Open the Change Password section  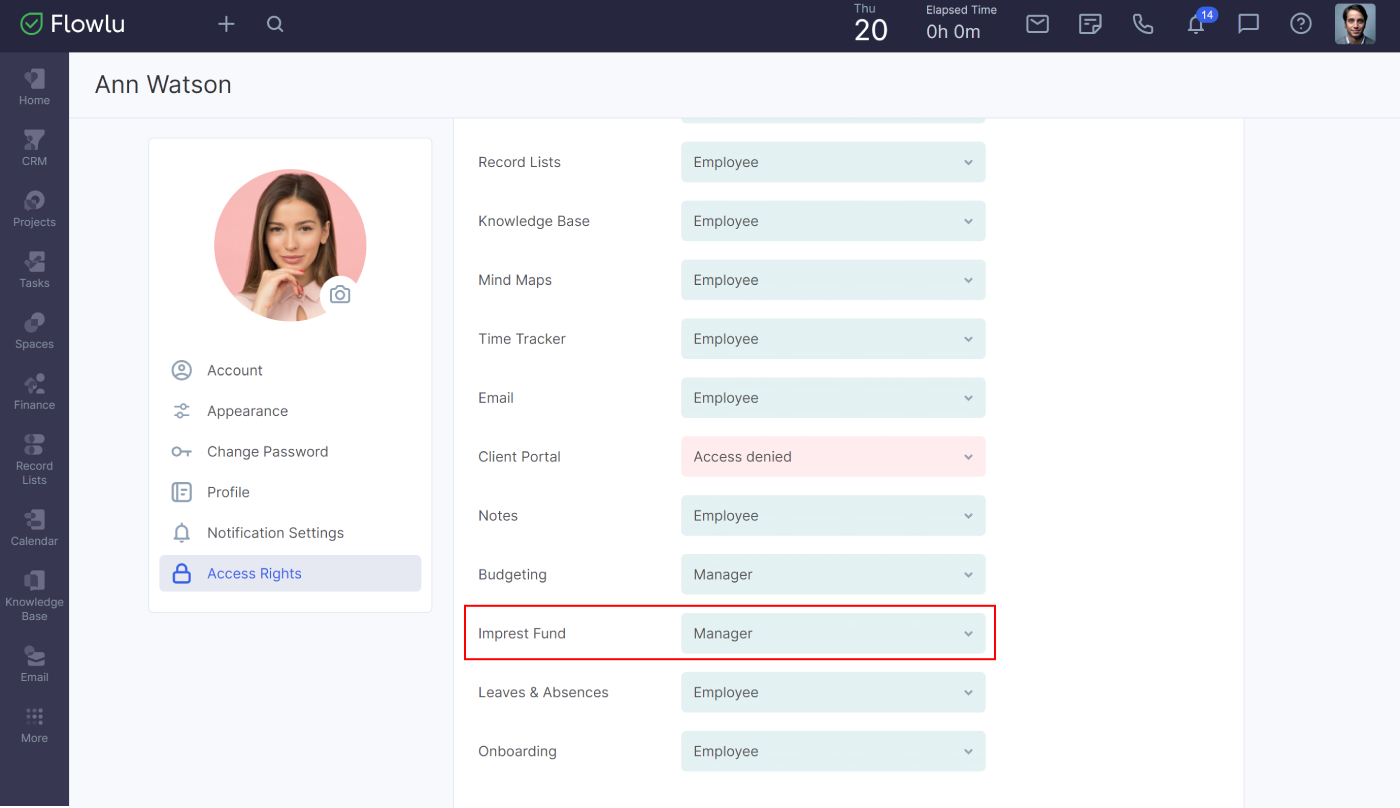(267, 452)
